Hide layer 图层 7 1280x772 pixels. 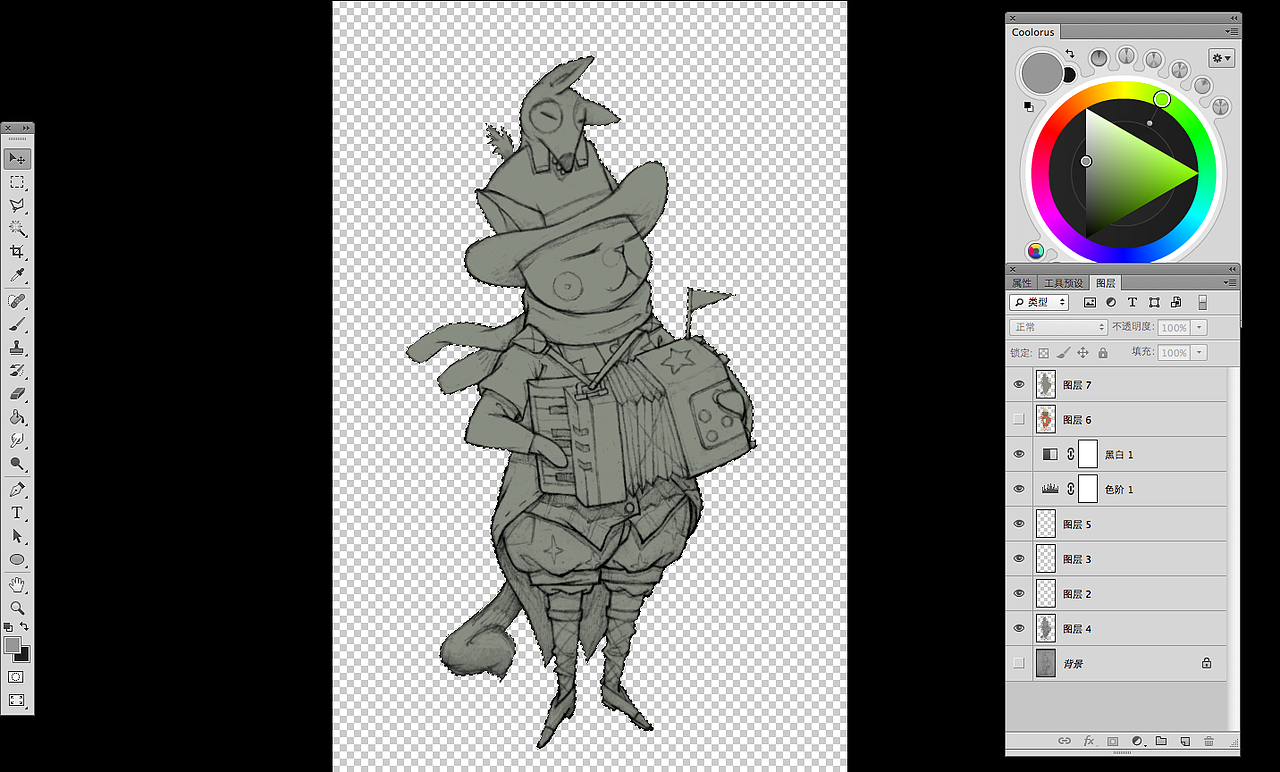click(x=1019, y=384)
